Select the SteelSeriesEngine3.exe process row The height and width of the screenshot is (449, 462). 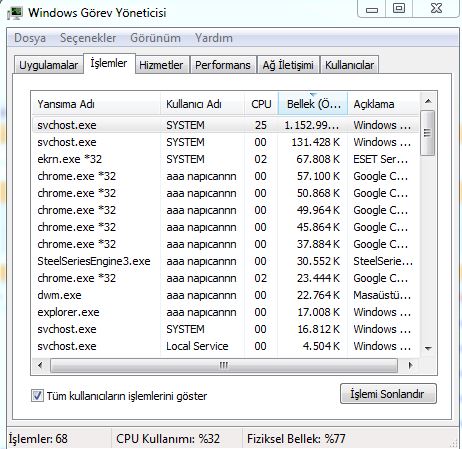(x=225, y=261)
